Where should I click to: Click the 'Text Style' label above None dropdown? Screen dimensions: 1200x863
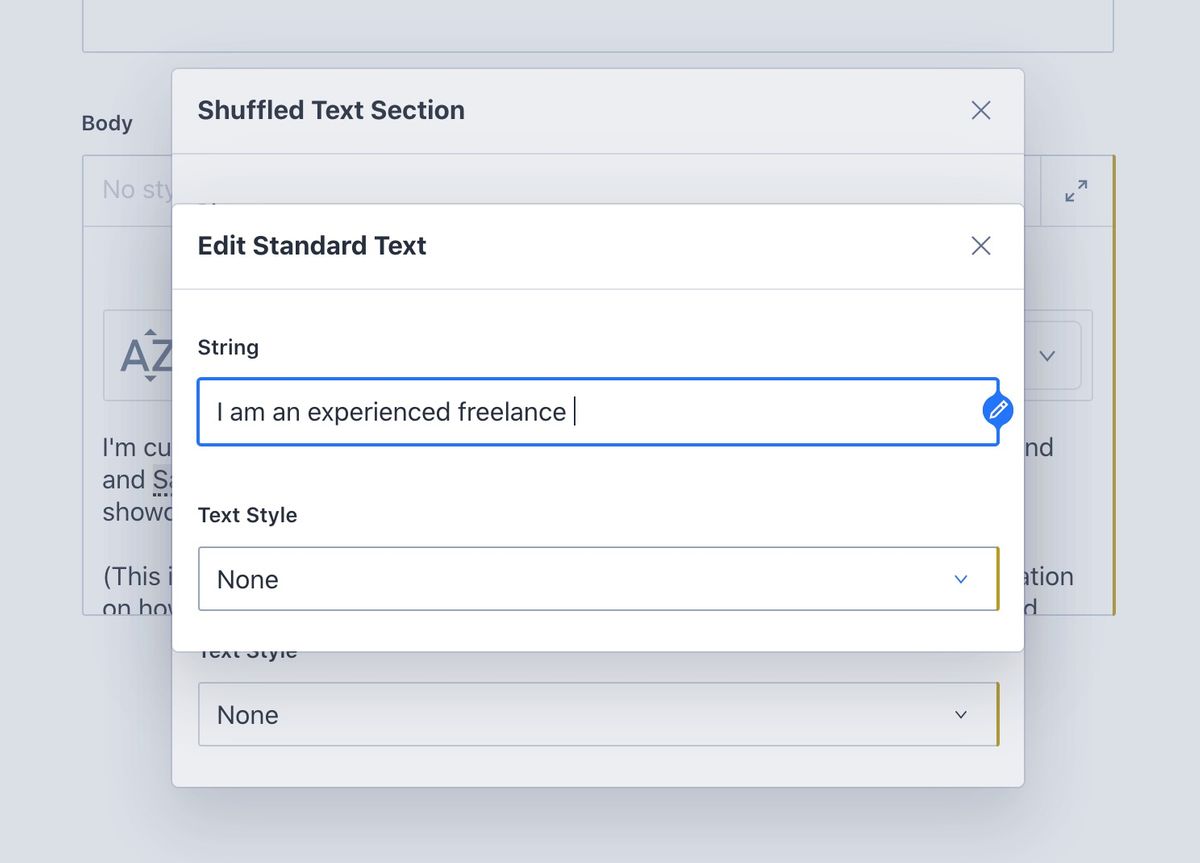(x=247, y=515)
